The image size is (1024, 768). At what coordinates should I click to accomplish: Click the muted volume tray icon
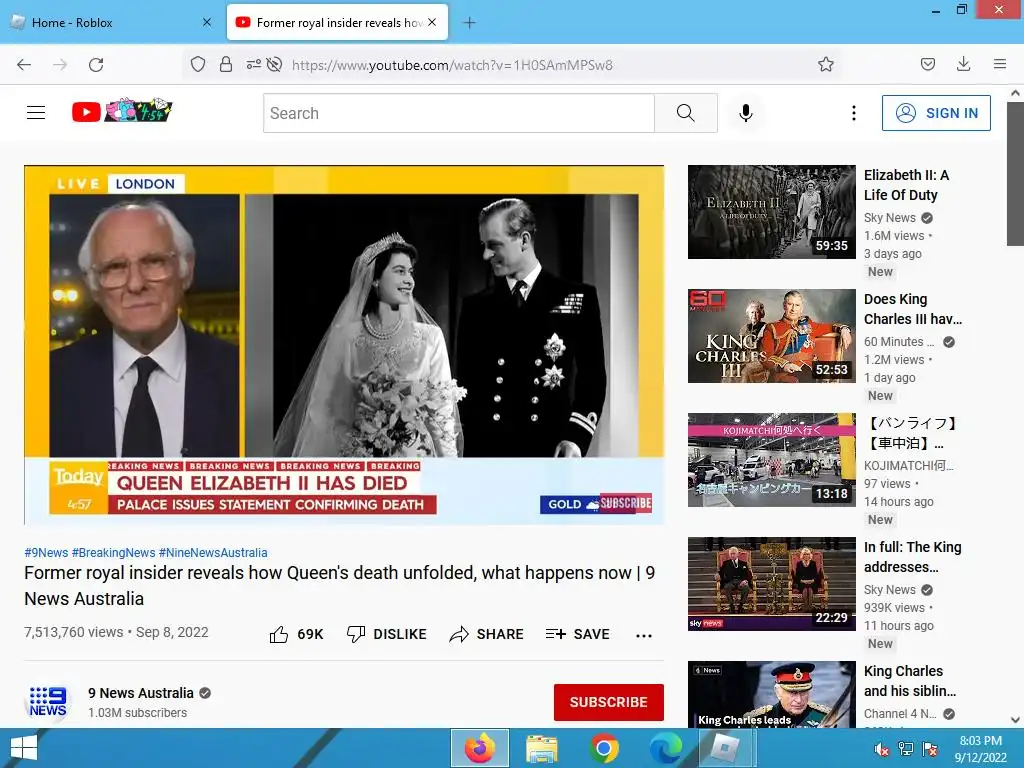tap(882, 749)
